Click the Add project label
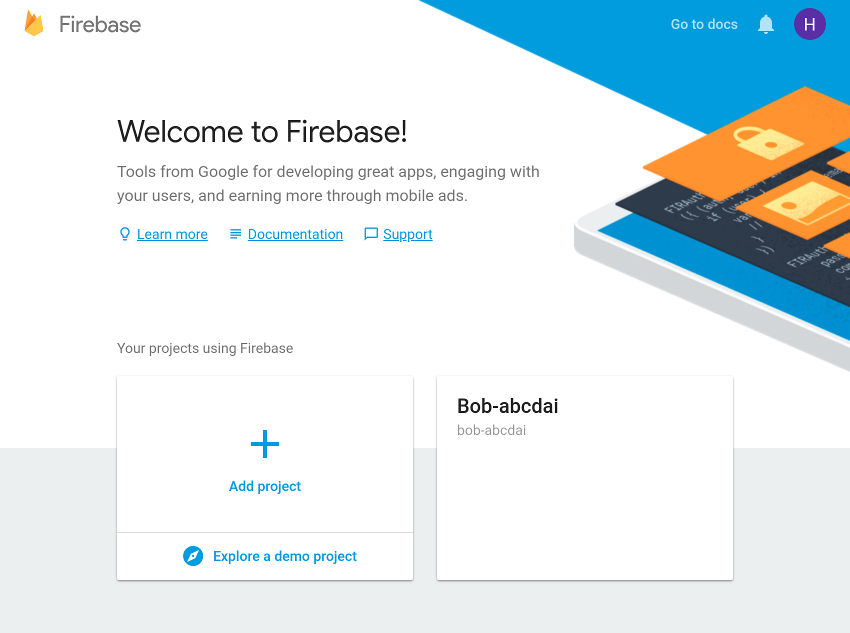 coord(265,486)
